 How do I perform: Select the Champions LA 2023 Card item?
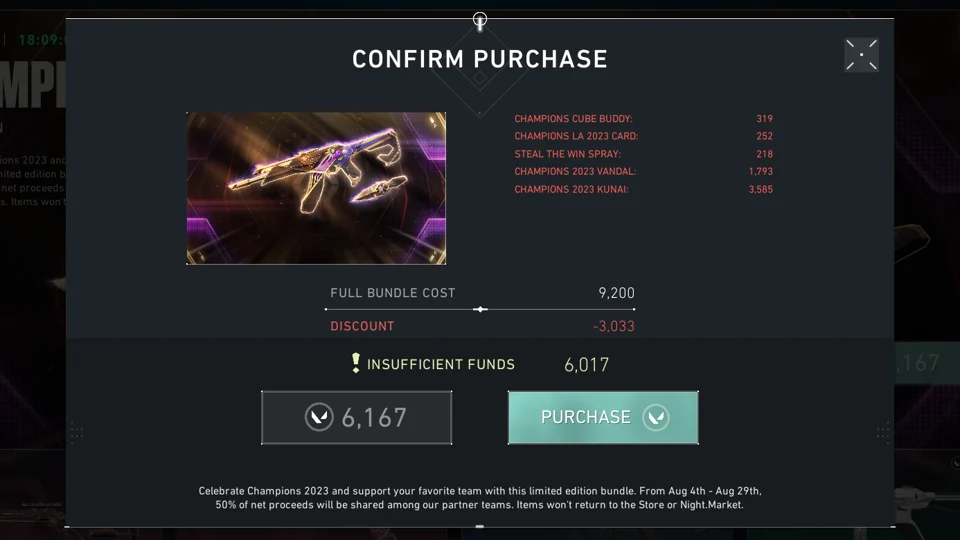[x=576, y=136]
